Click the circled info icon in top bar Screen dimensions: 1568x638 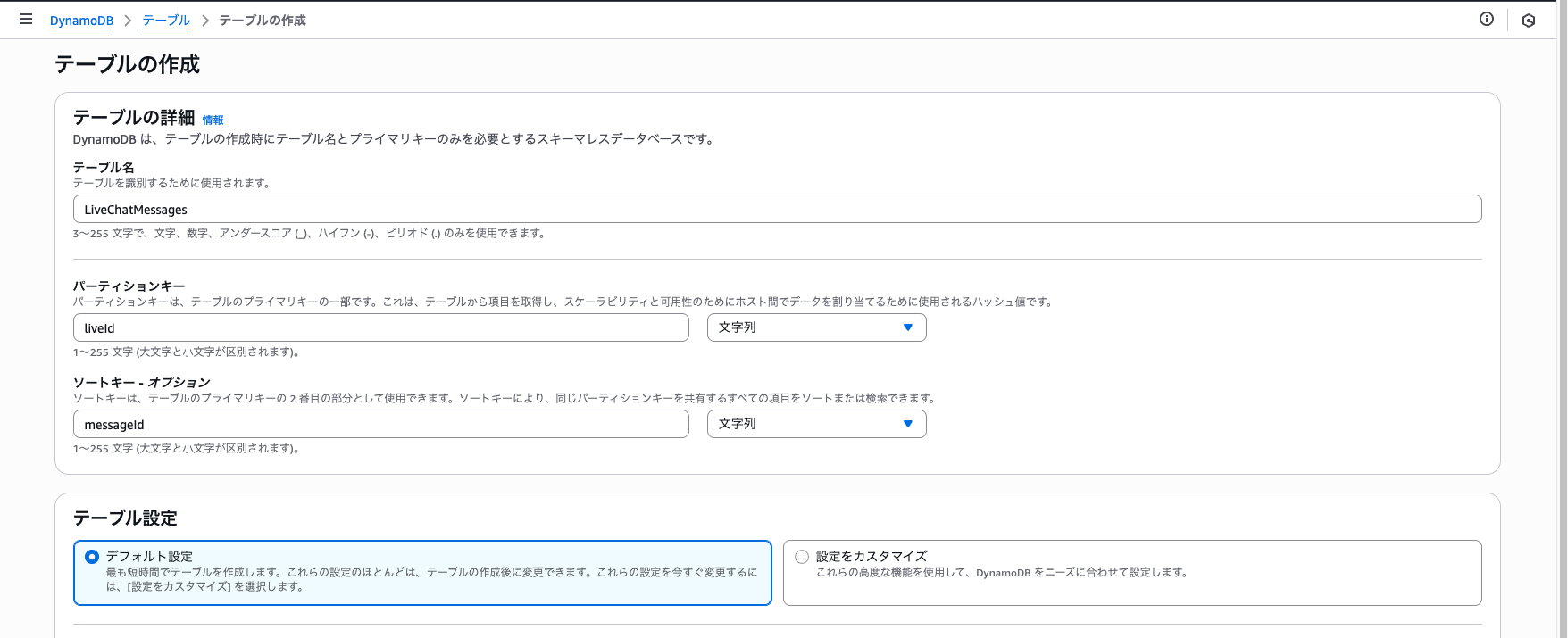click(x=1487, y=19)
